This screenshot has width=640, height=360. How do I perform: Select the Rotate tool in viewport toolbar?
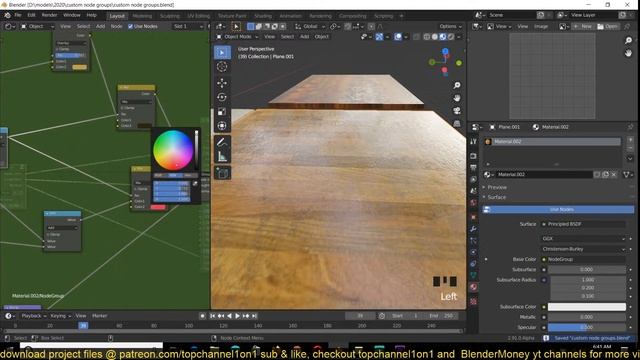[x=222, y=97]
